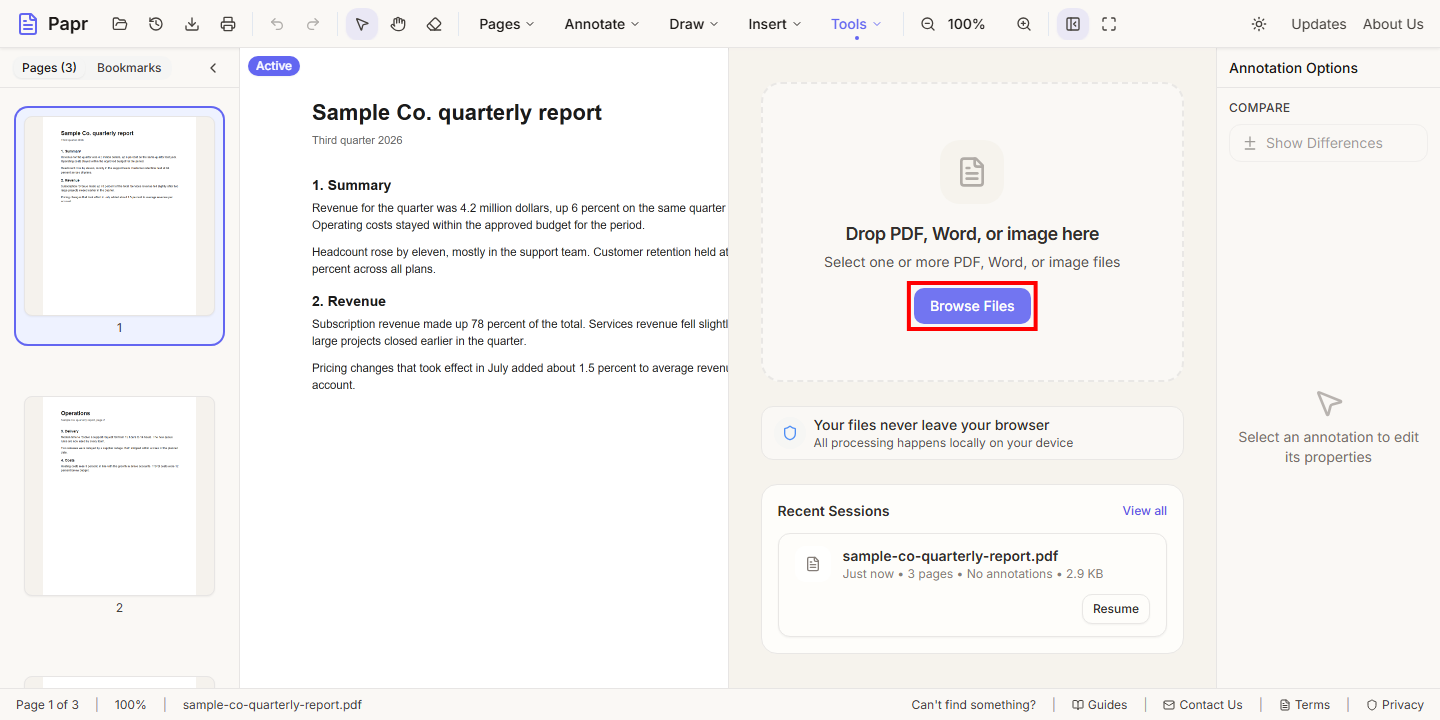Viewport: 1440px width, 720px height.
Task: Open a file with the folder icon
Action: click(120, 24)
